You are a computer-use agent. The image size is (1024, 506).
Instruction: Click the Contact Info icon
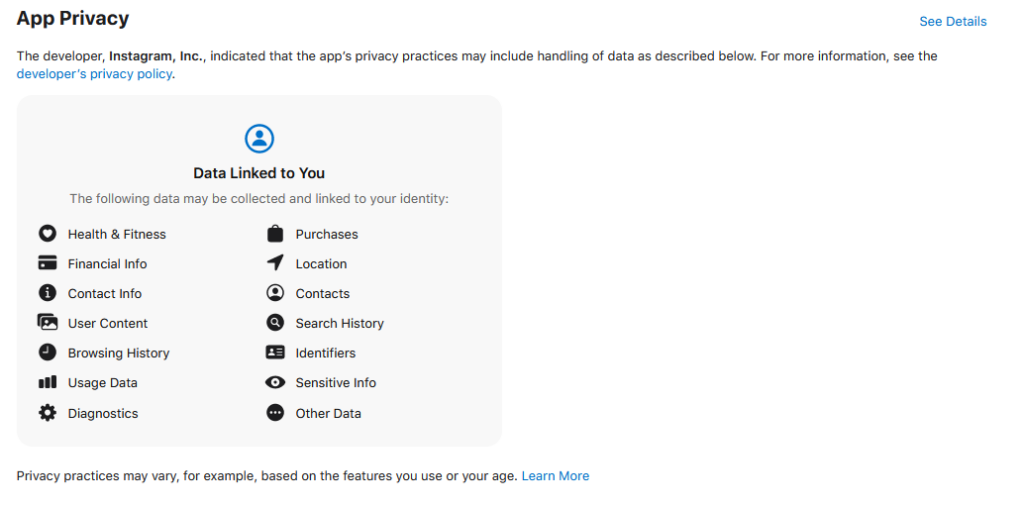pyautogui.click(x=47, y=293)
